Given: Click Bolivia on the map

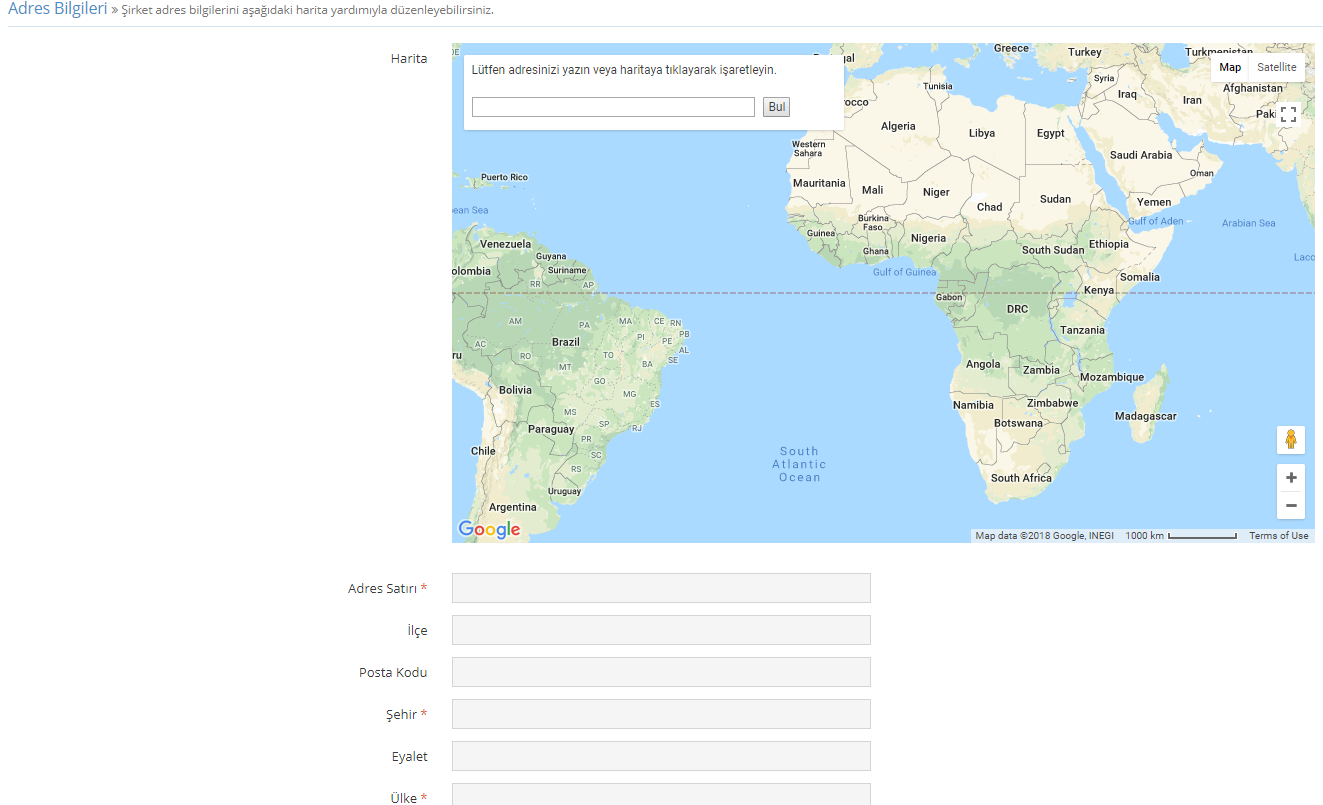Looking at the screenshot, I should click(516, 390).
